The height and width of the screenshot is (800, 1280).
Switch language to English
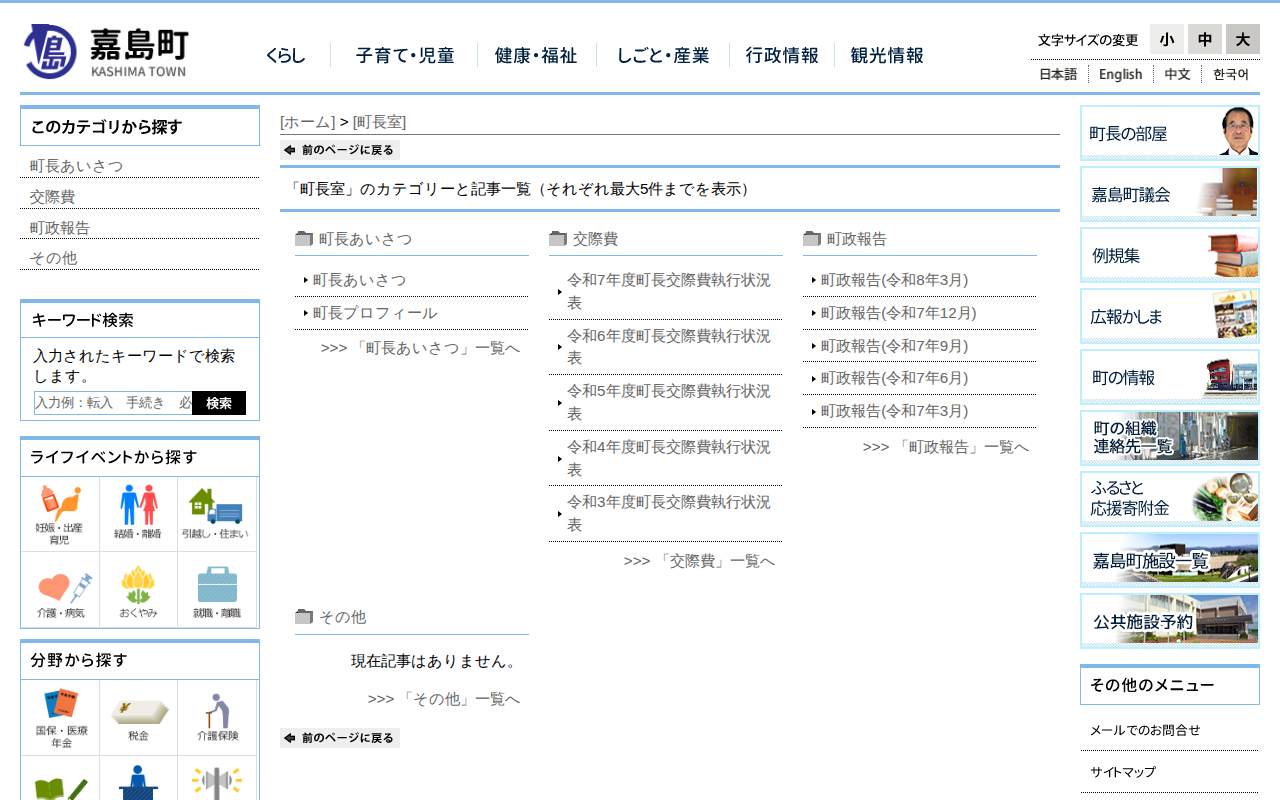point(1120,74)
